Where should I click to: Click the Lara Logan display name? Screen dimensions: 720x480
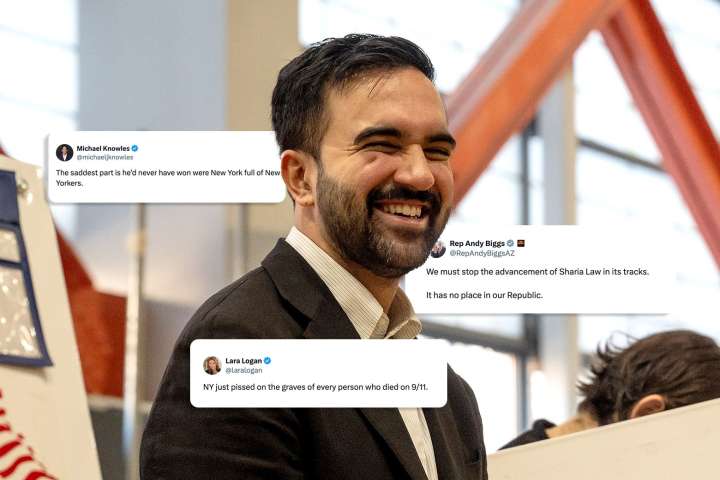coord(243,361)
